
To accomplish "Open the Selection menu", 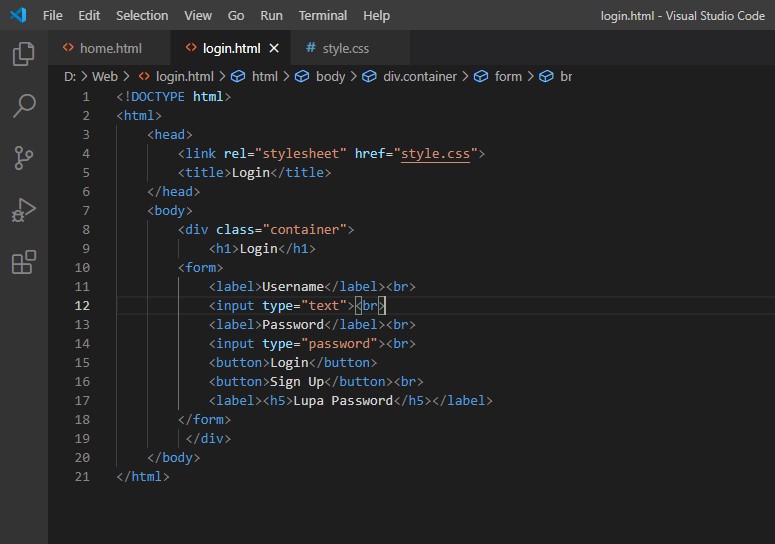I will coord(142,15).
